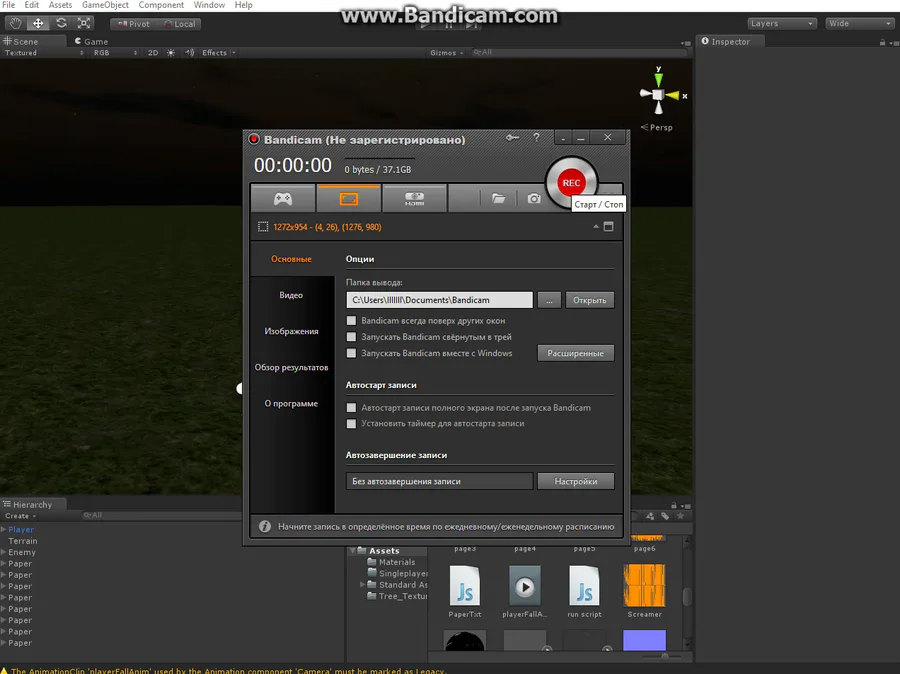Image resolution: width=900 pixels, height=674 pixels.
Task: Switch to Bandicam HDMI device mode
Action: (x=414, y=199)
